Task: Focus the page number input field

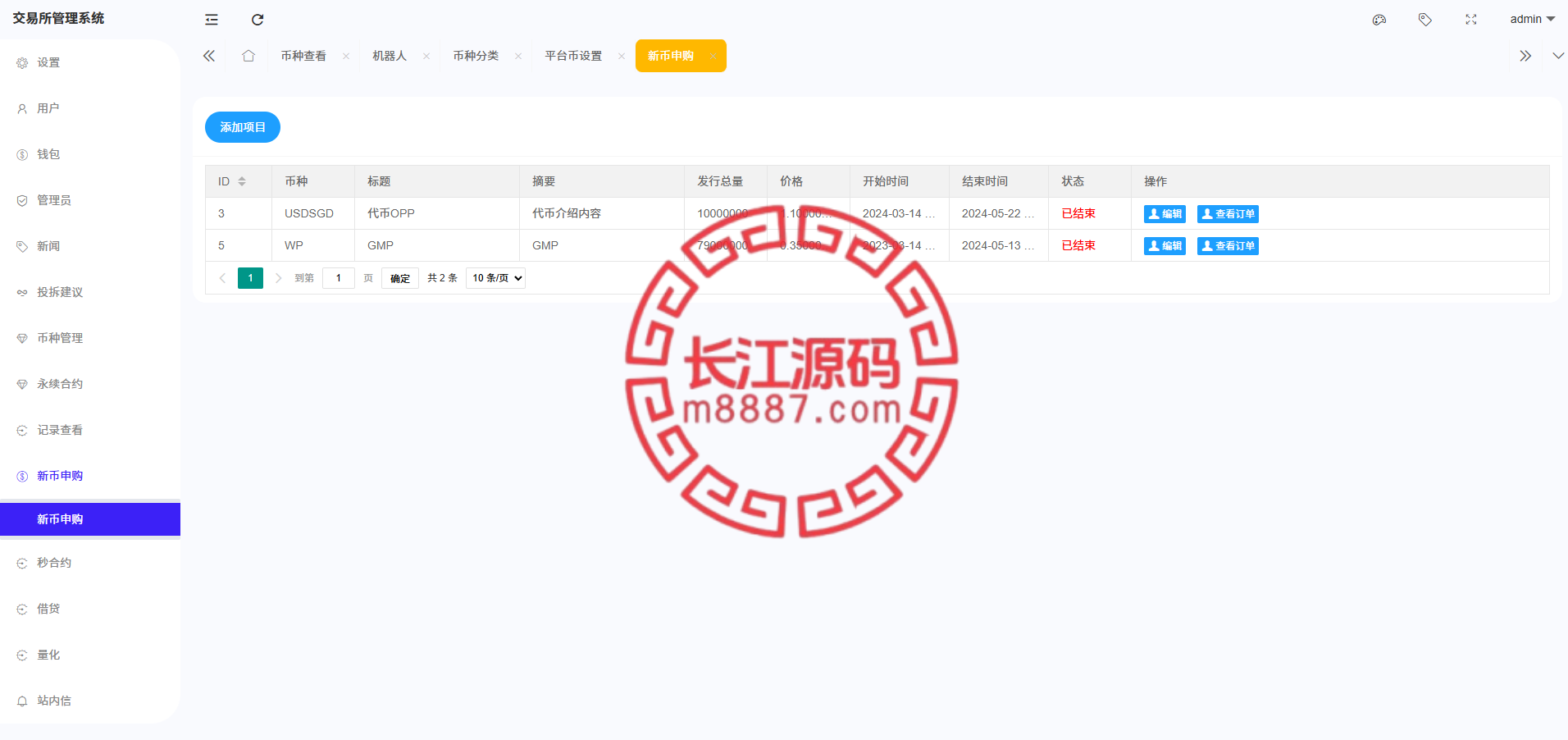Action: pos(339,278)
